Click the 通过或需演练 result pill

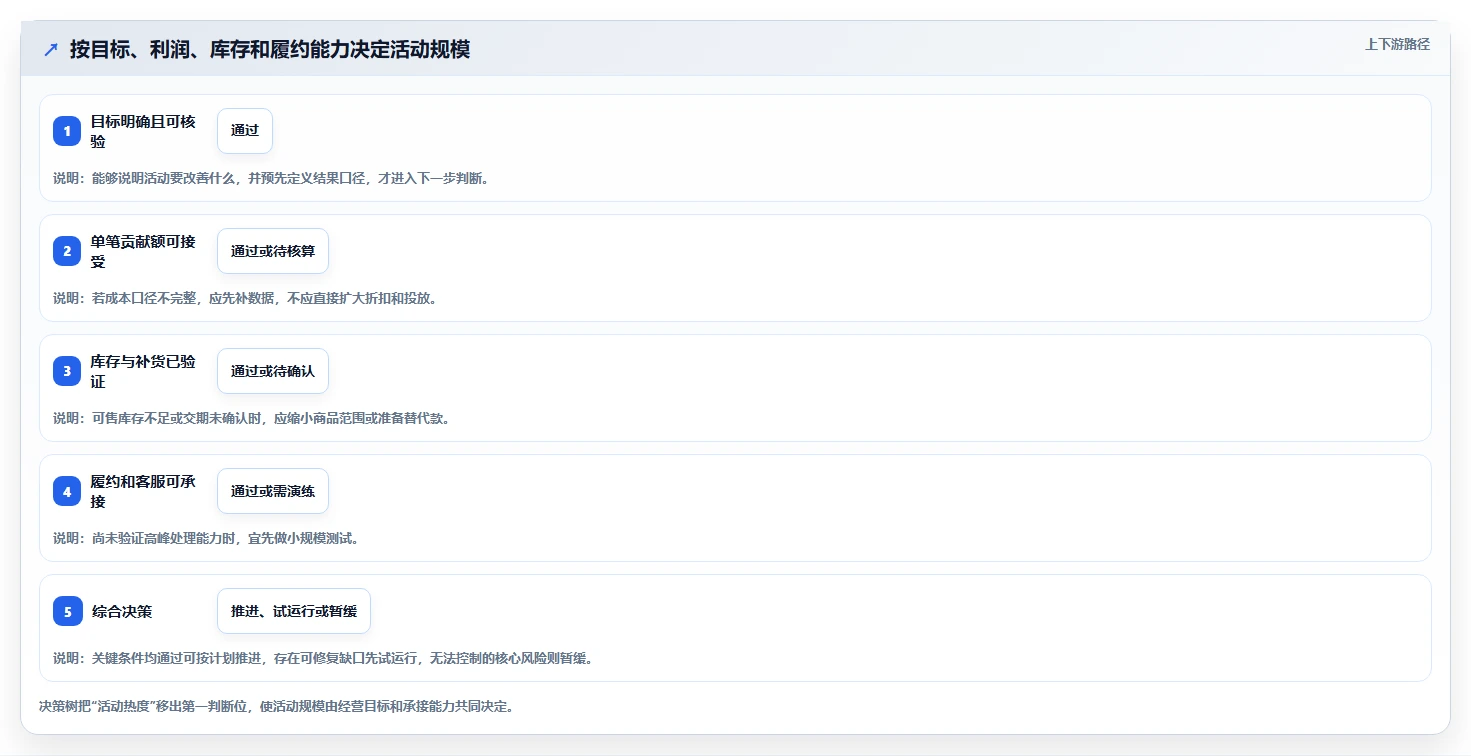[x=273, y=491]
